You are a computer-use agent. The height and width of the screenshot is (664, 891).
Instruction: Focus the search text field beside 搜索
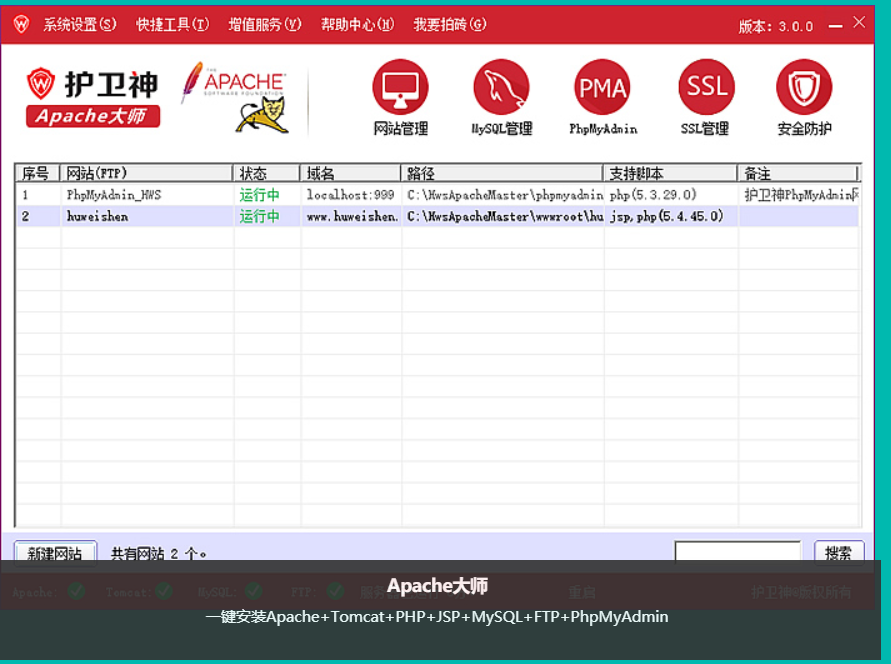(737, 553)
